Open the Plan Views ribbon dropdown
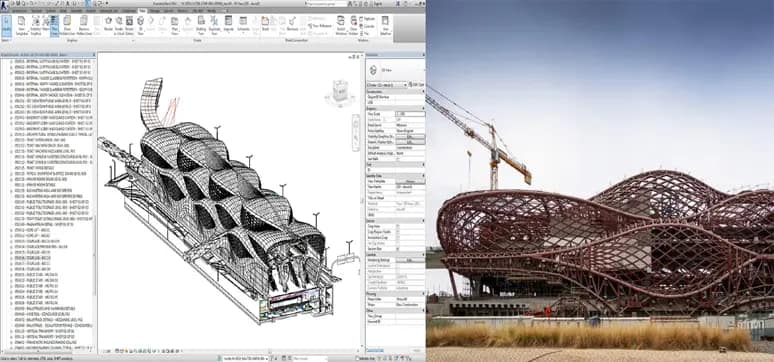Image resolution: width=774 pixels, height=362 pixels. pos(175,26)
